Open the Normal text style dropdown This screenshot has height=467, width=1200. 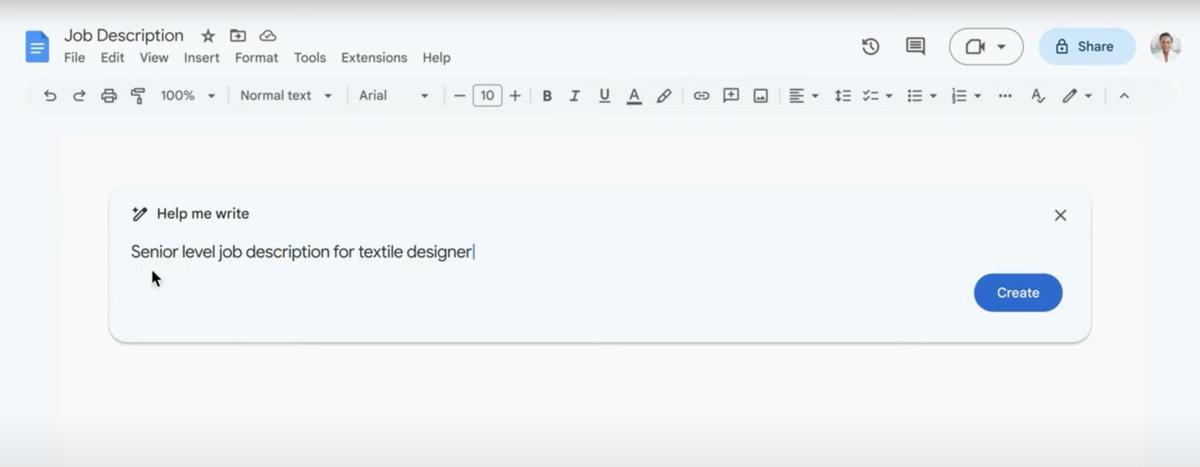(286, 96)
